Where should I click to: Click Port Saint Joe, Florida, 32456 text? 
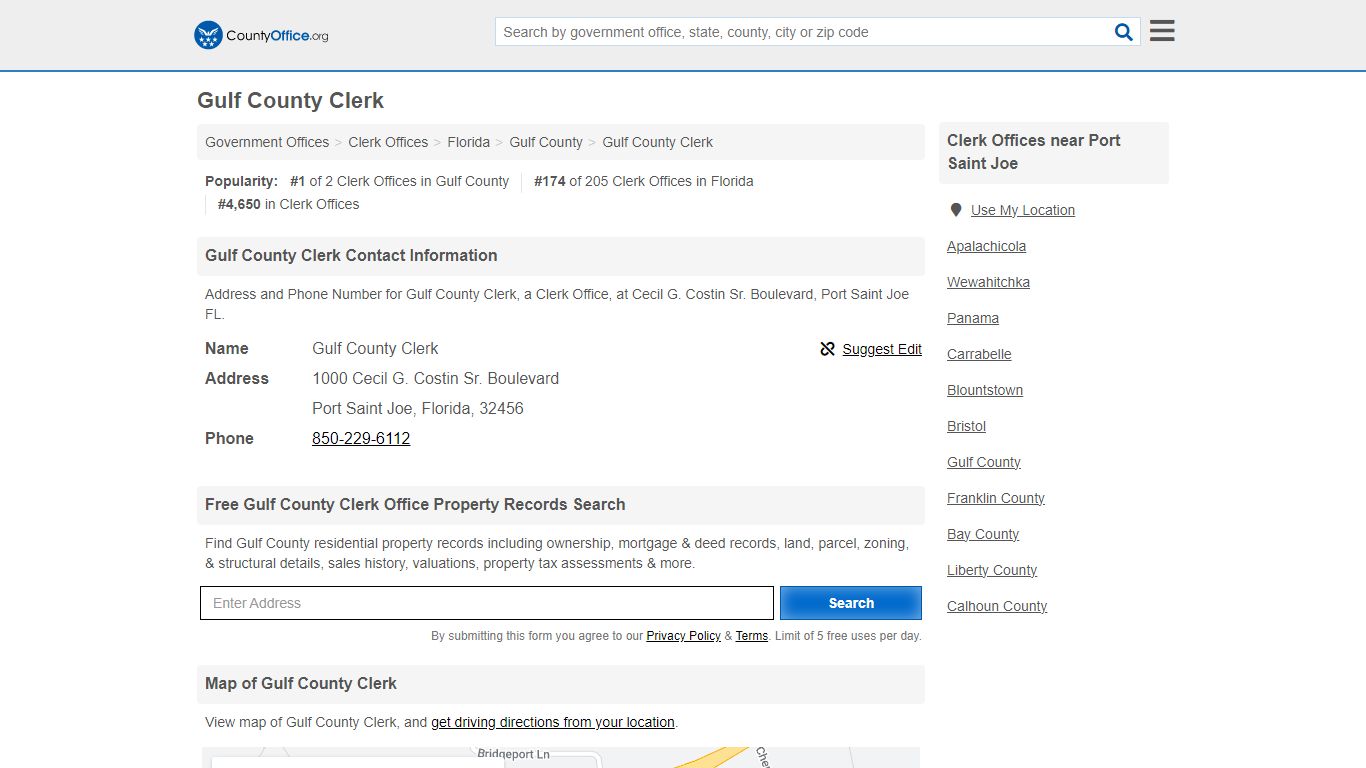418,408
